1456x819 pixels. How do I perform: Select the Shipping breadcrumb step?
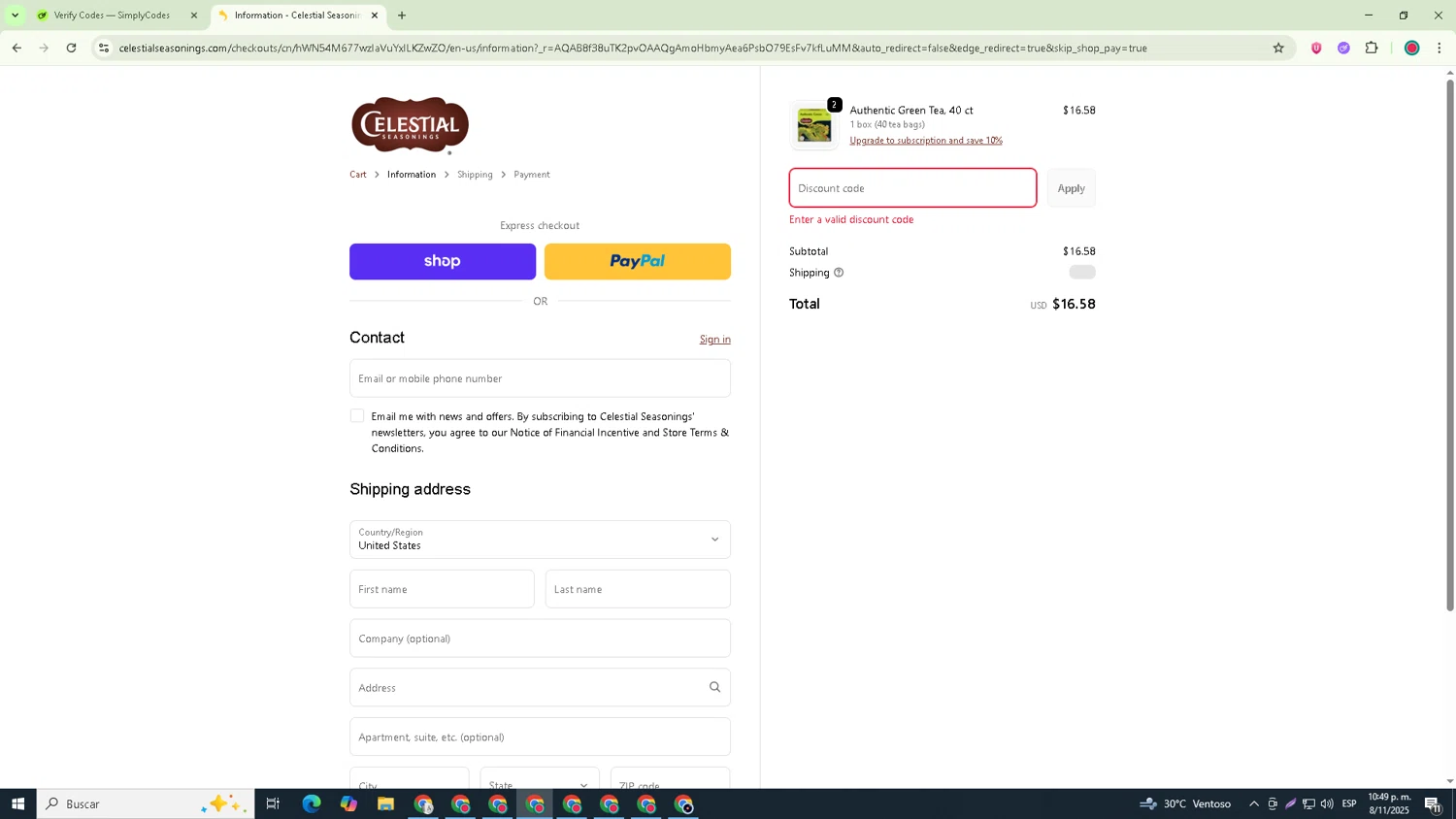475,175
